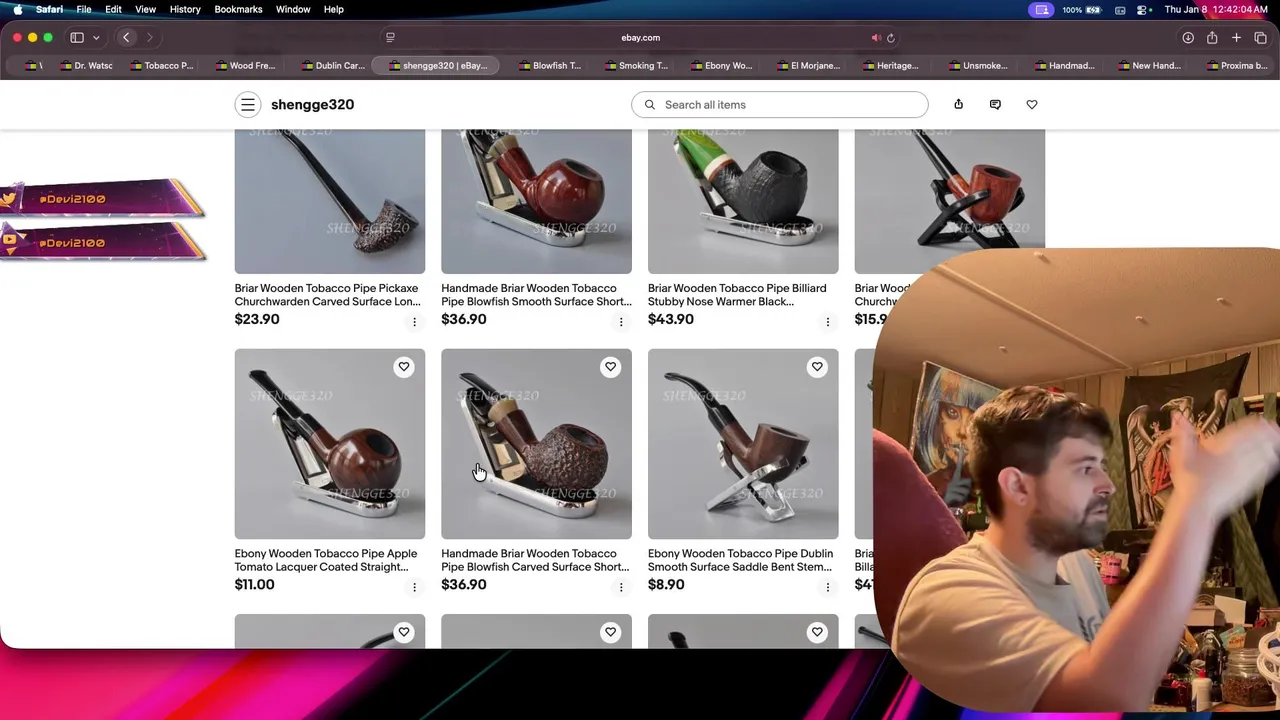The height and width of the screenshot is (720, 1280).
Task: Open the File menu
Action: (x=84, y=9)
